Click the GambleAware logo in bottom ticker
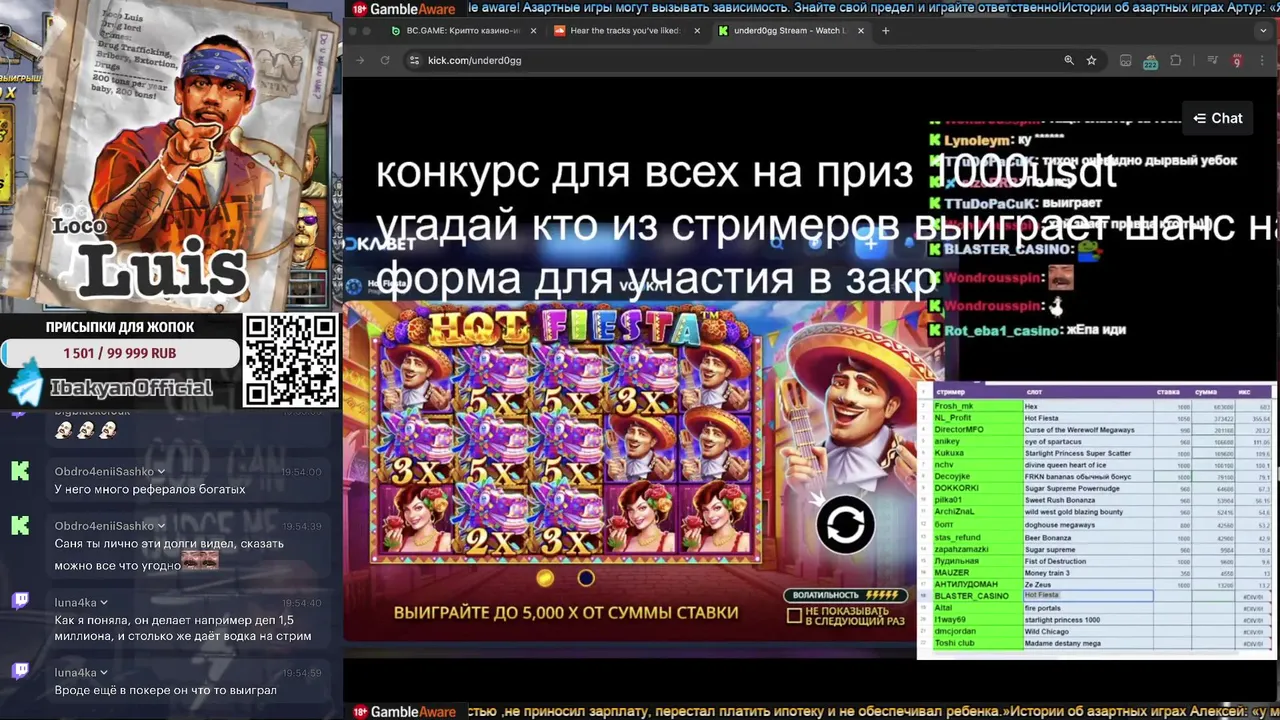This screenshot has height=720, width=1280. pos(404,711)
